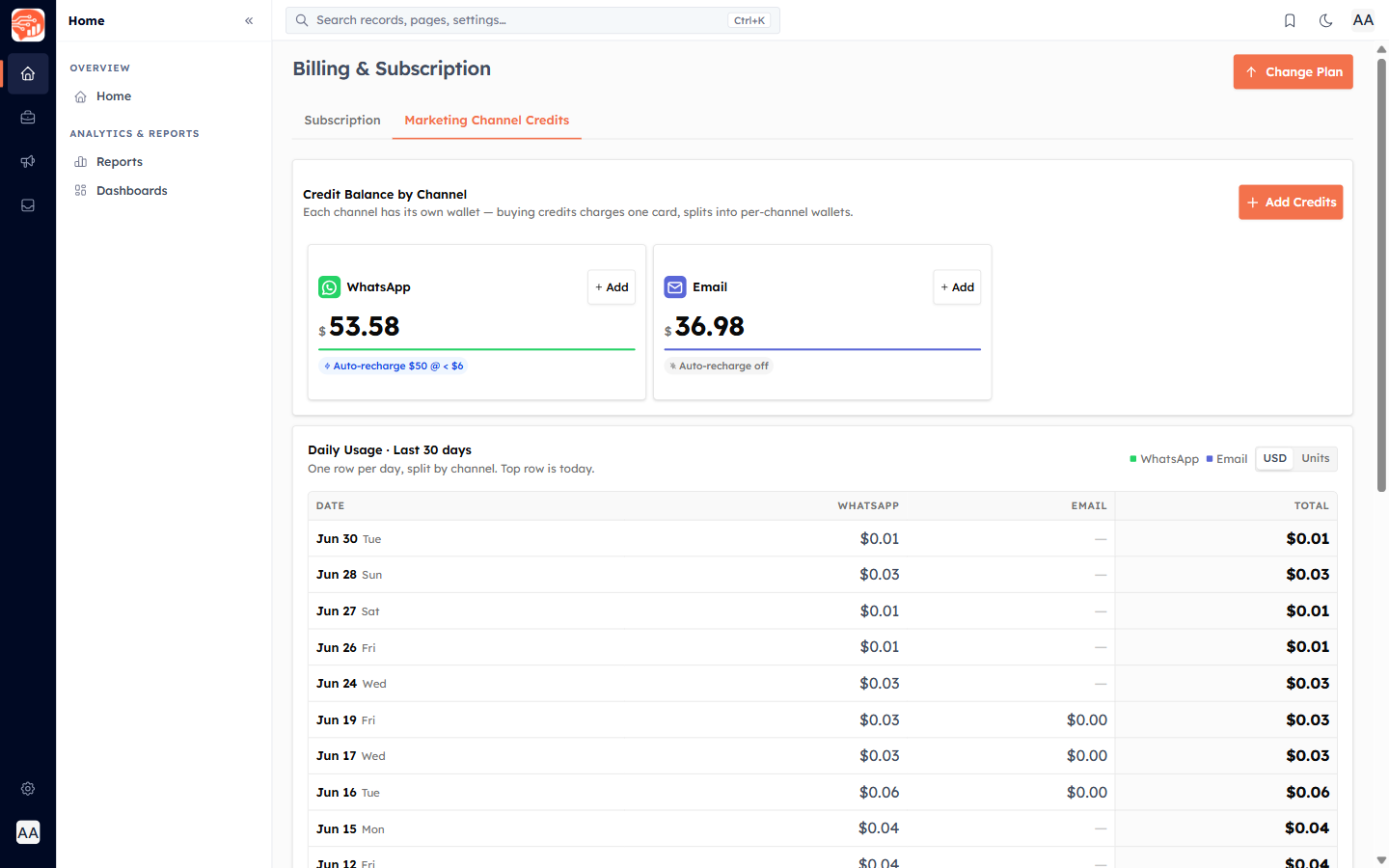Screen dimensions: 1389x868
Task: Toggle dark mode moon icon
Action: coord(1326,20)
